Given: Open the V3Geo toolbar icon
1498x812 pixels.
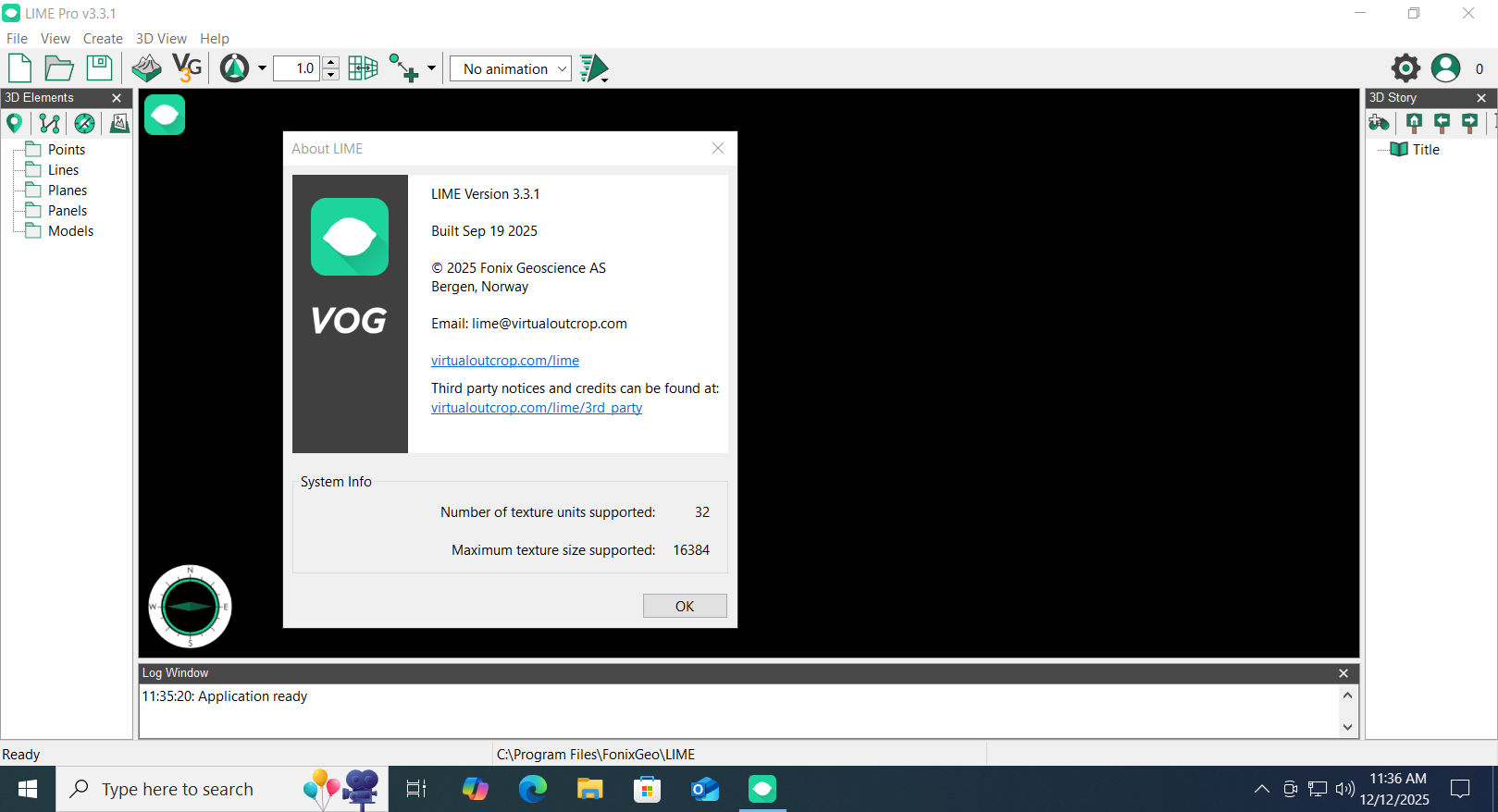Looking at the screenshot, I should [187, 68].
